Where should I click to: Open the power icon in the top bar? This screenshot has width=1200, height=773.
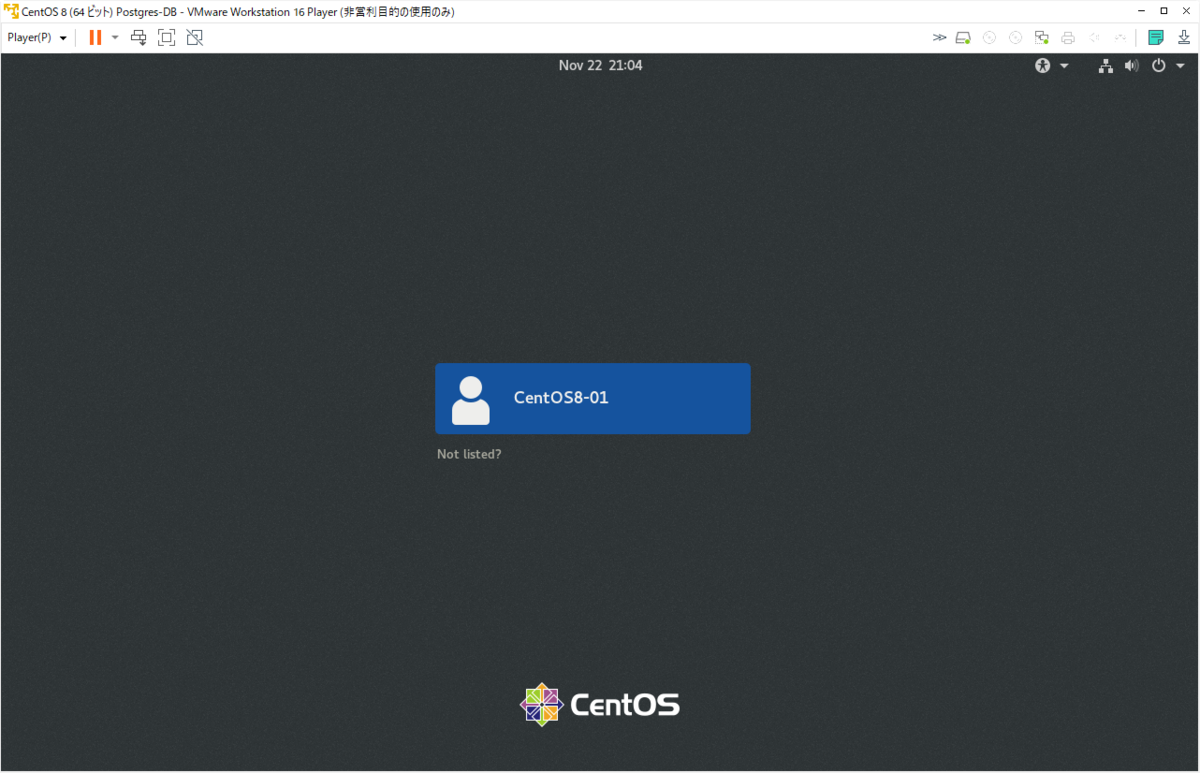pos(1158,66)
